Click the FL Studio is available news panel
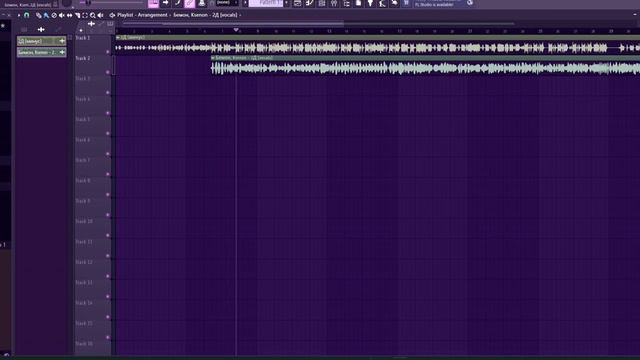640x360 pixels. [x=438, y=4]
